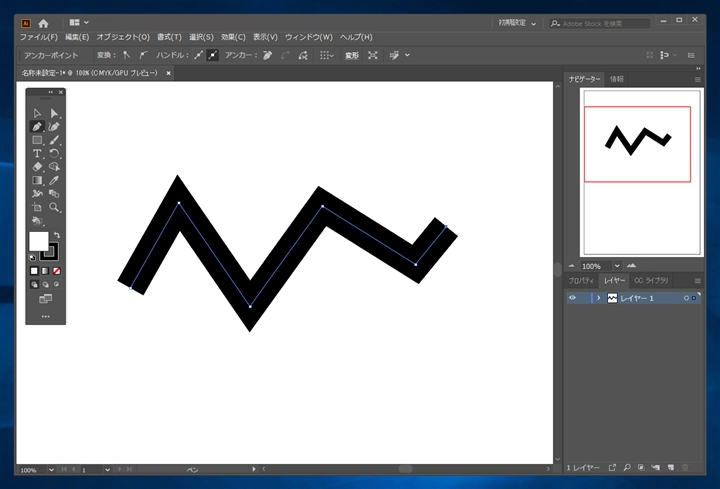Image resolution: width=720 pixels, height=489 pixels.
Task: Choose Draw Behind mode
Action: coord(45,285)
